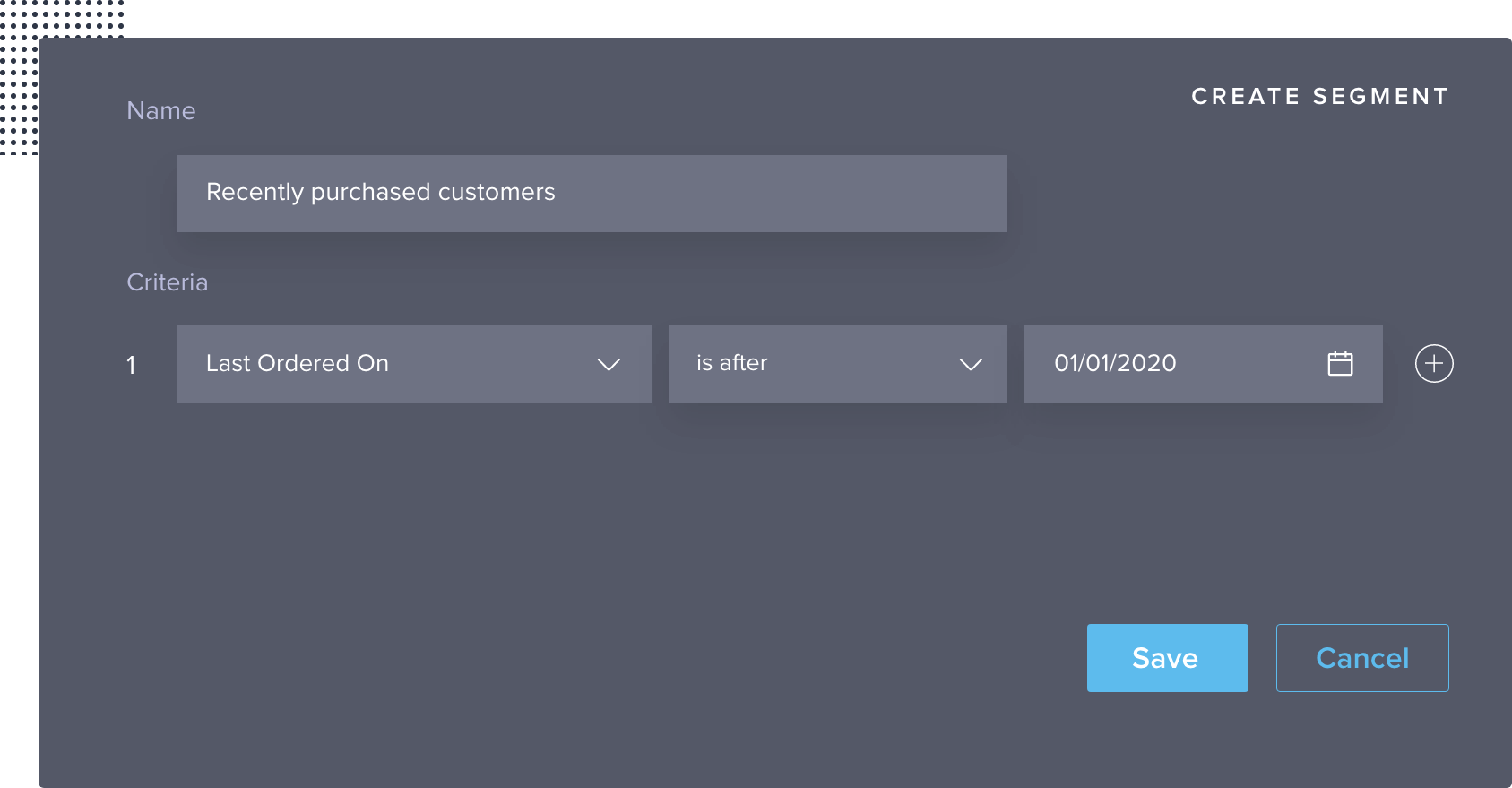Screen dimensions: 1512x788
Task: Click the CREATE SEGMENT heading text
Action: [x=1319, y=96]
